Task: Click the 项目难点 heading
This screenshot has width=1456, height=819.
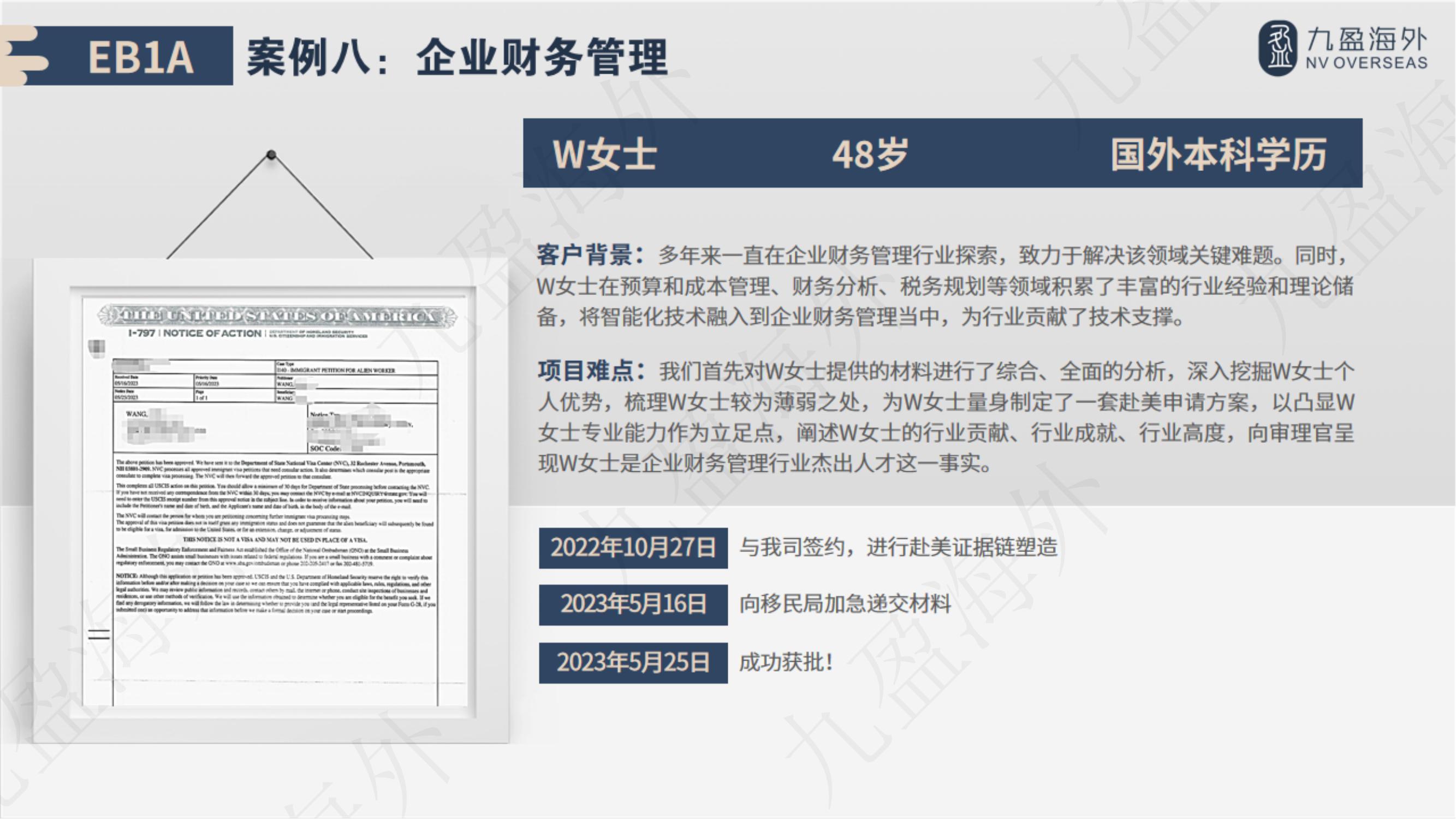Action: point(591,371)
